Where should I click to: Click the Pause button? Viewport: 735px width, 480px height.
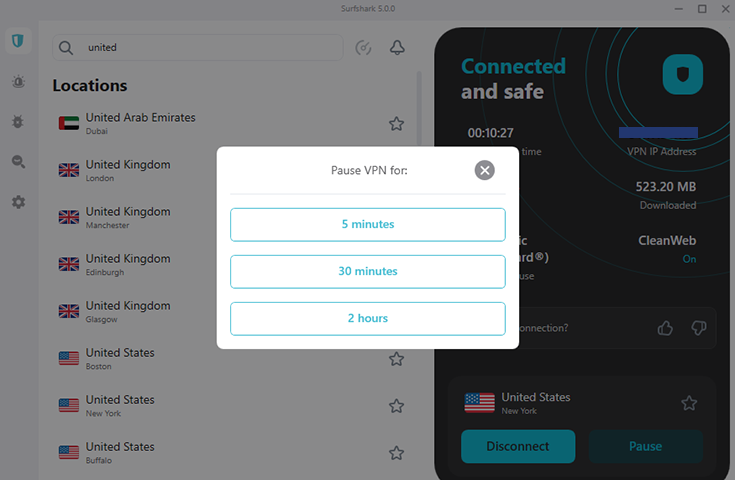point(645,446)
